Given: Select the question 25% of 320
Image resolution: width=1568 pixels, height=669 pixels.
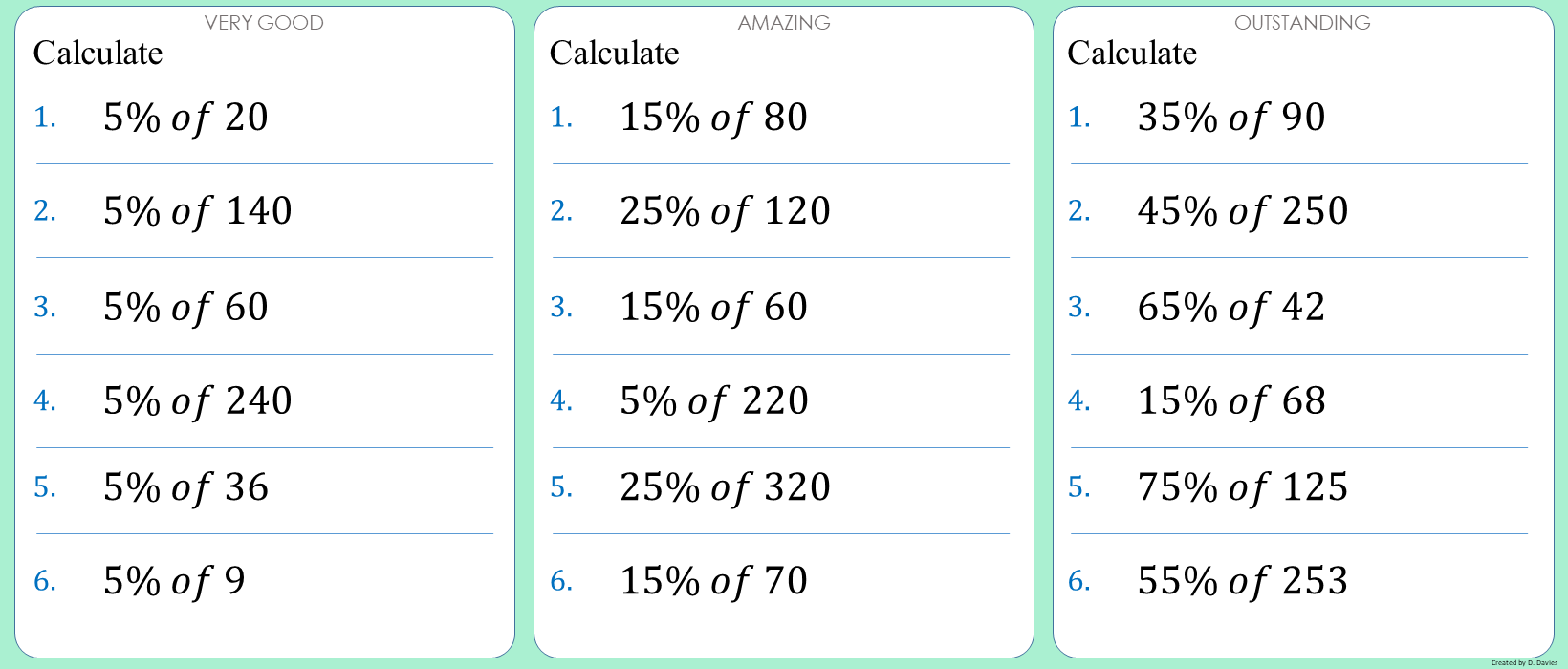Looking at the screenshot, I should 725,488.
